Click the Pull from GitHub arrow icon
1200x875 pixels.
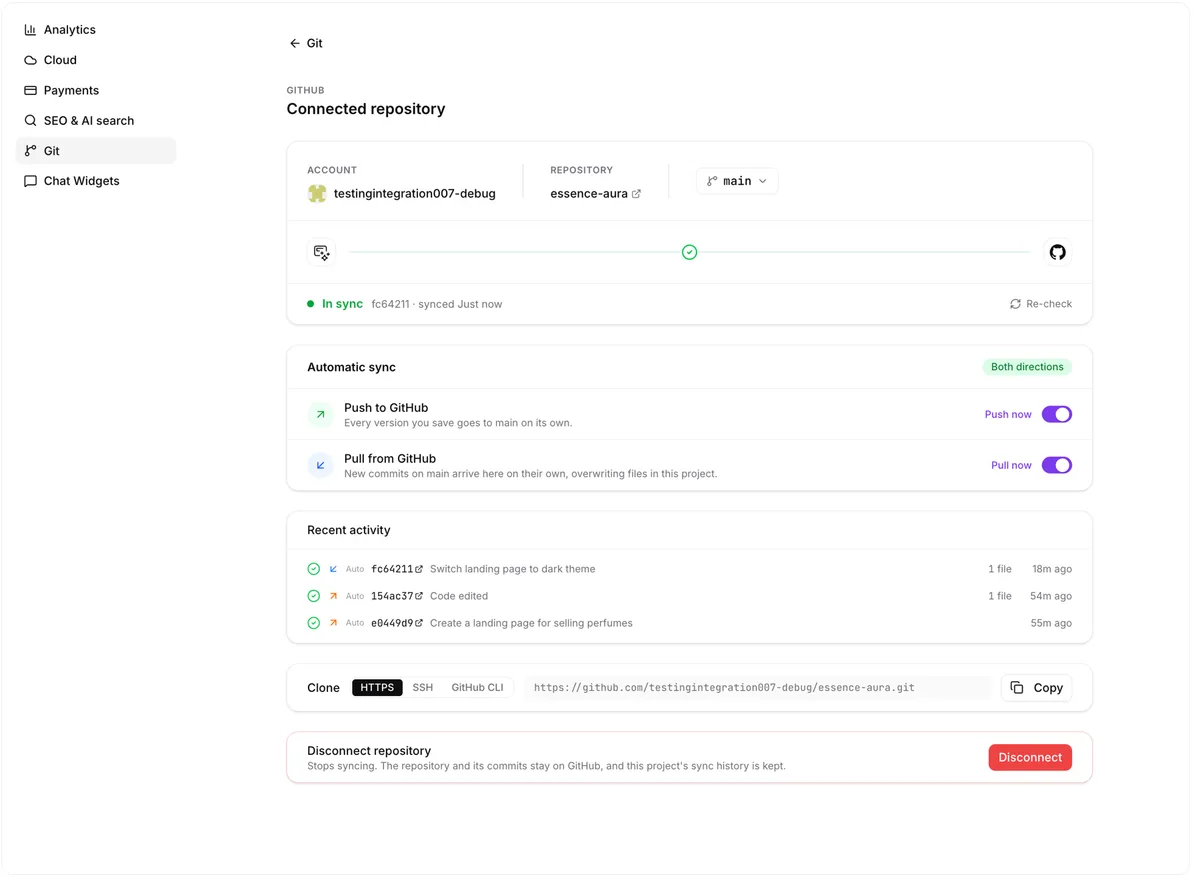coord(320,465)
